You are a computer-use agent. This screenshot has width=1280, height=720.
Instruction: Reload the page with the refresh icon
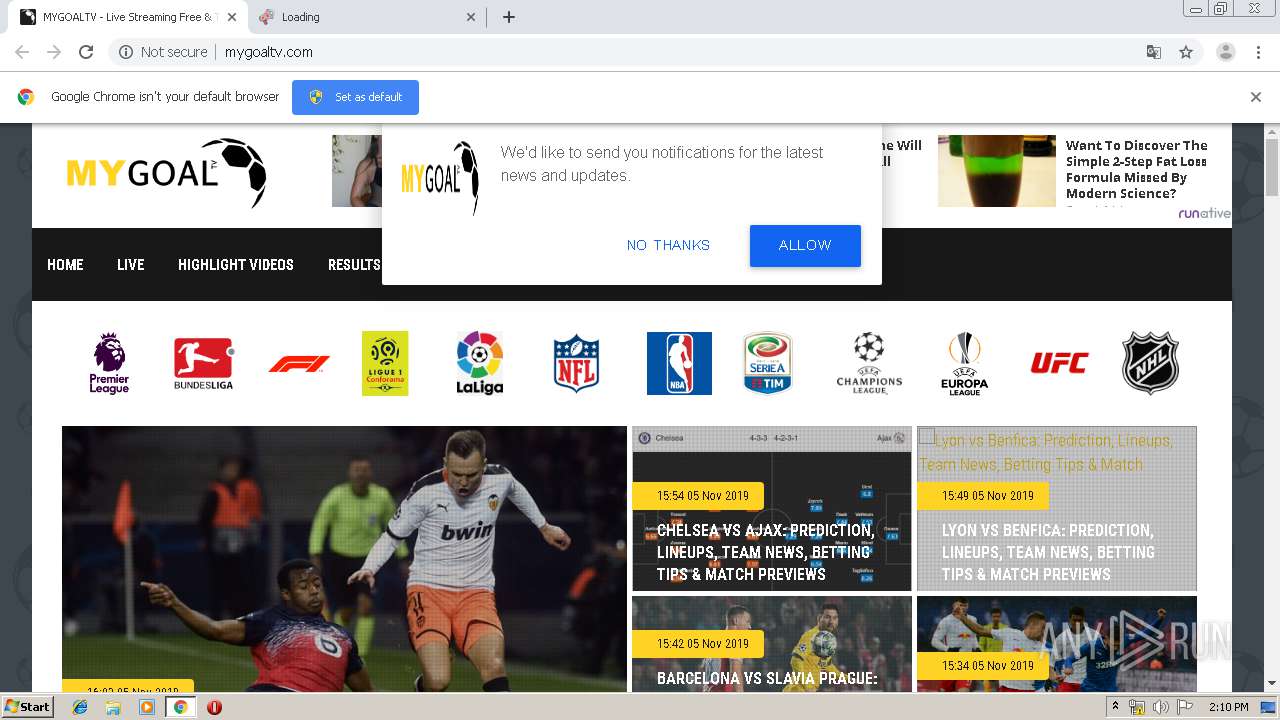[86, 52]
